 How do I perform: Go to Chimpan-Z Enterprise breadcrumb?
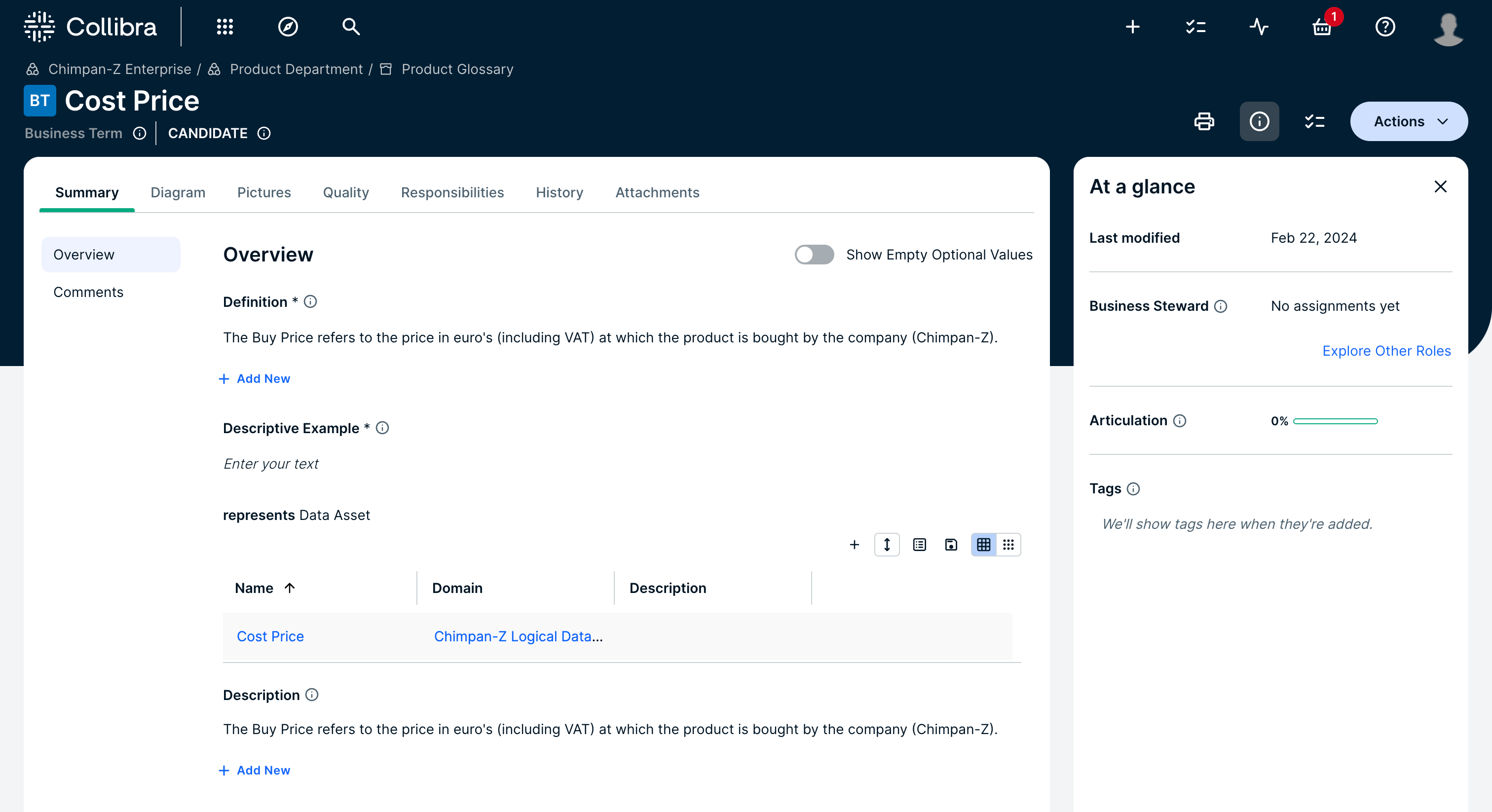(119, 70)
